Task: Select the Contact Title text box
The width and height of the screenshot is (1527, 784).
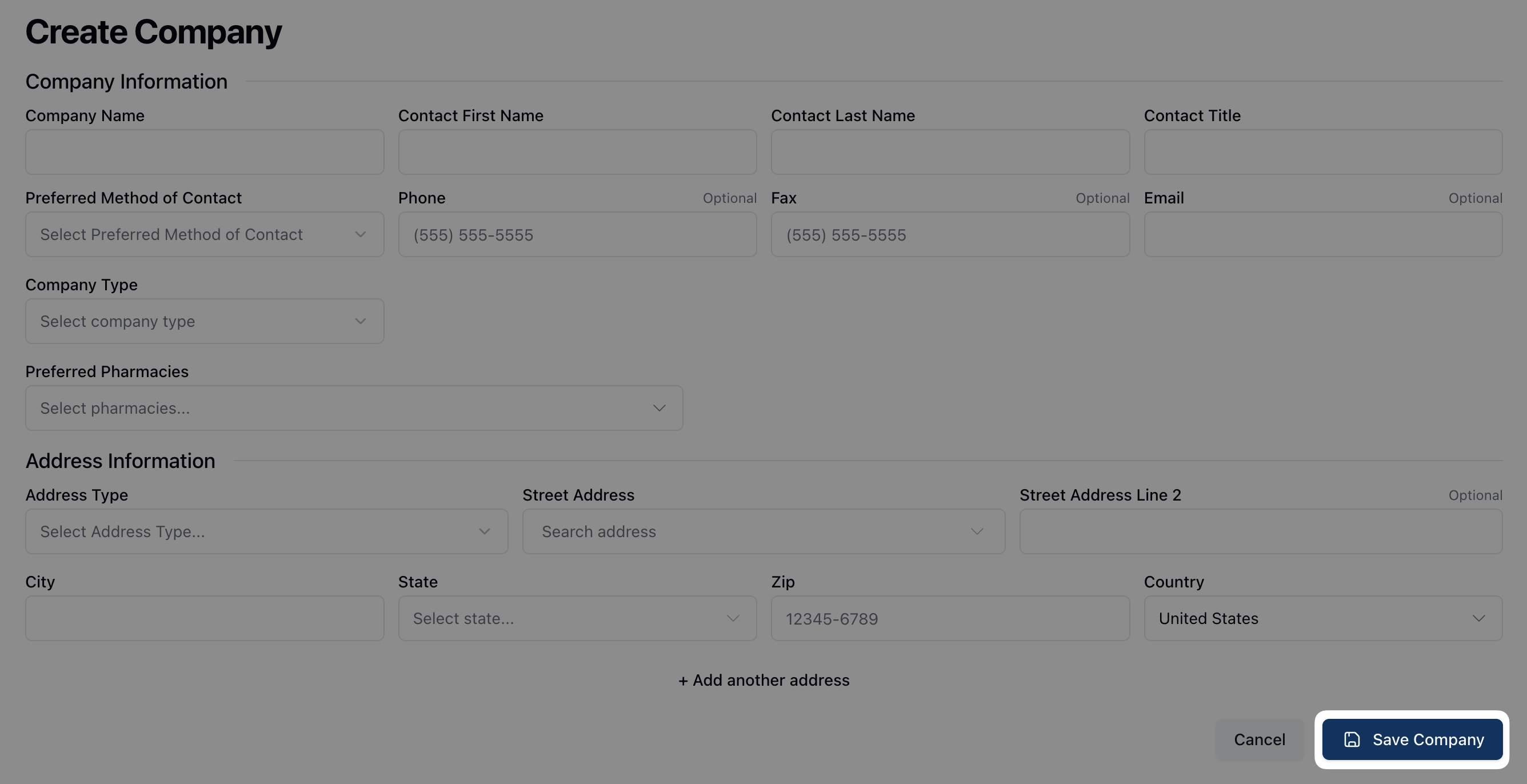Action: pos(1322,153)
